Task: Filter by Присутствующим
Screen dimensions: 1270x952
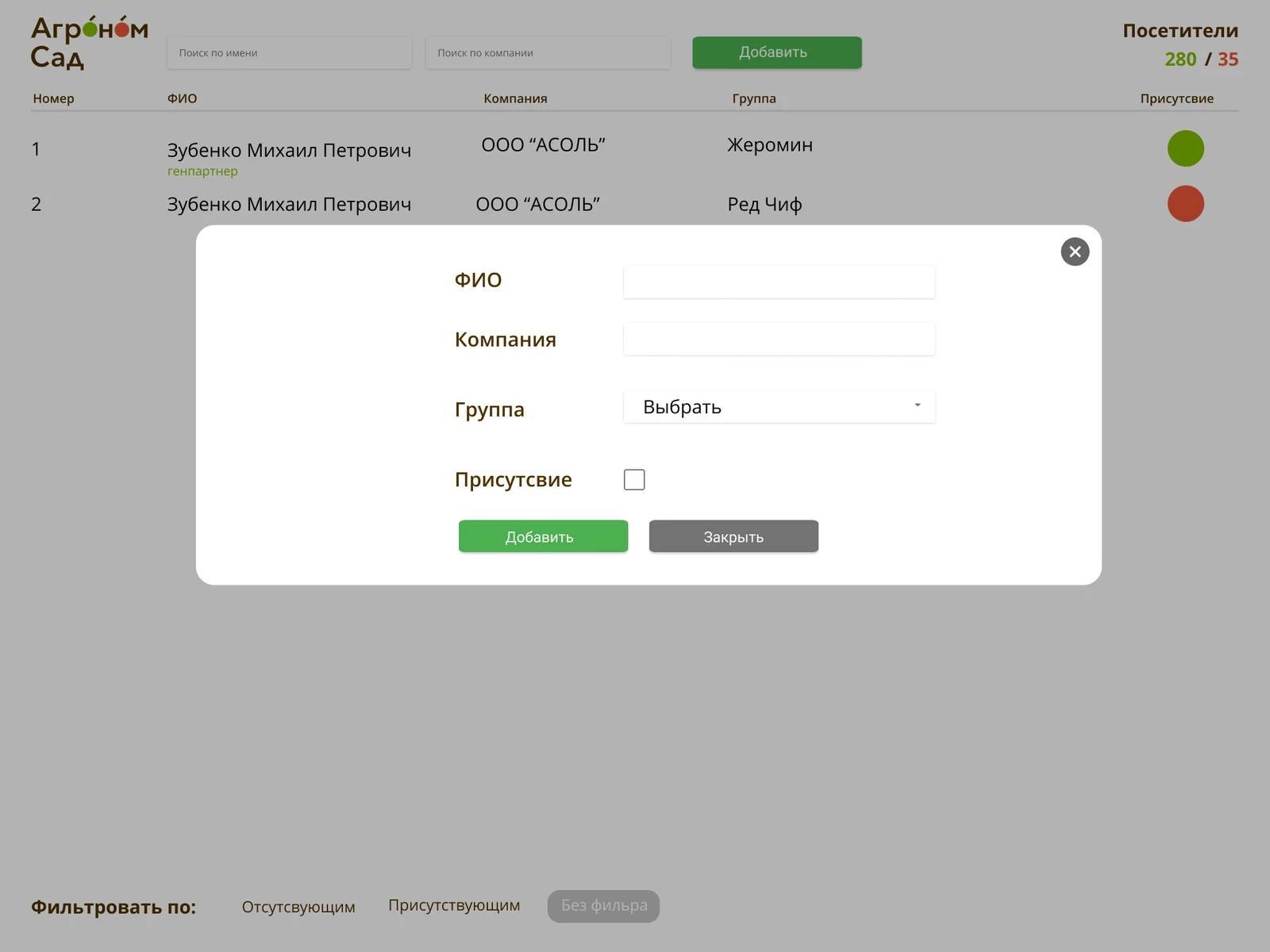Action: (454, 905)
